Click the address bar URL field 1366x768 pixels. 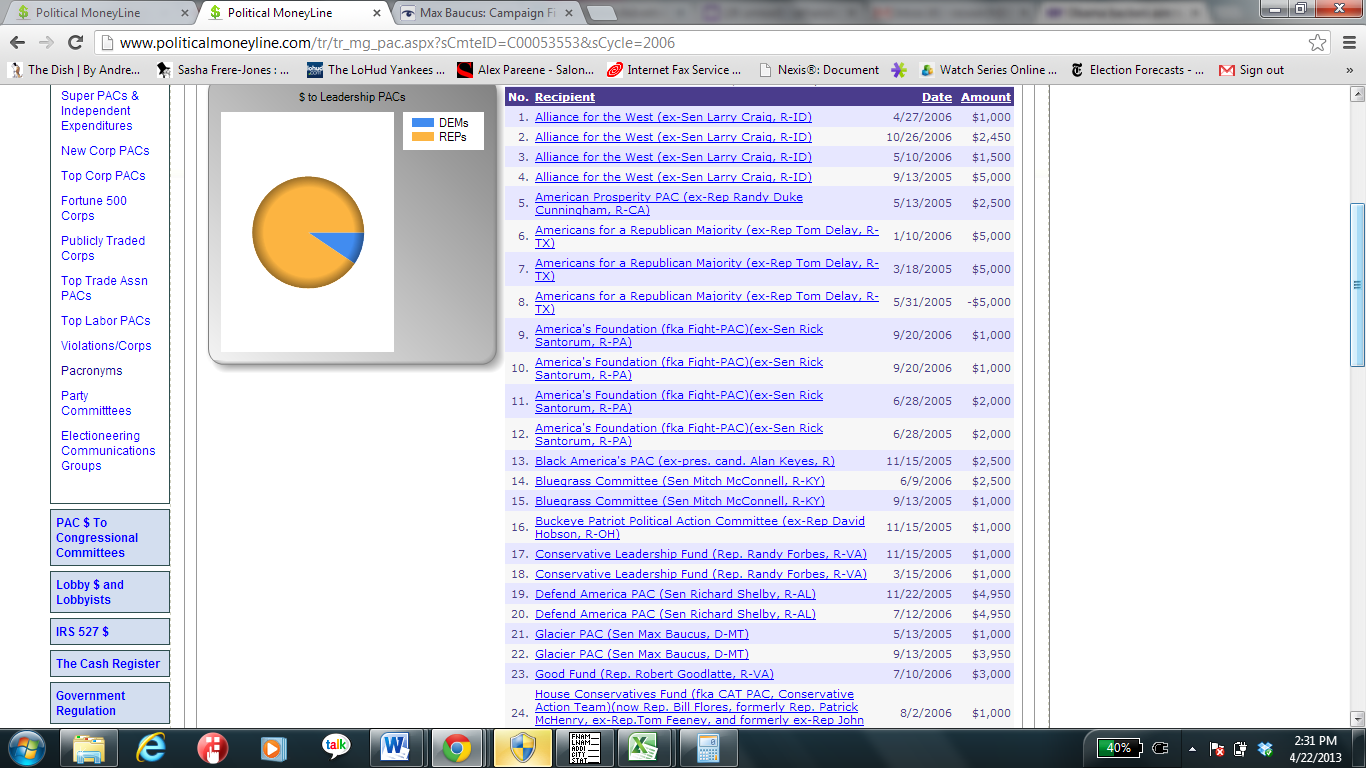(x=700, y=43)
